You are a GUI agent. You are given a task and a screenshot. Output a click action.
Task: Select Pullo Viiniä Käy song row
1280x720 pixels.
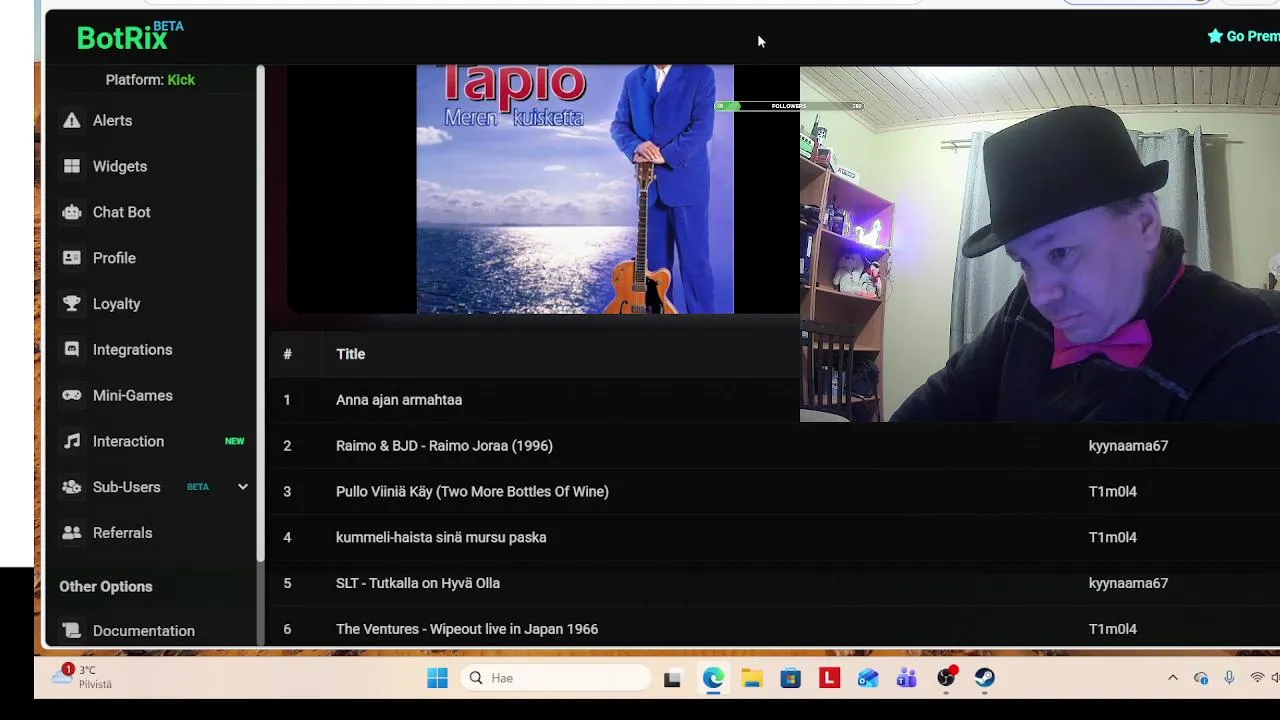coord(774,492)
